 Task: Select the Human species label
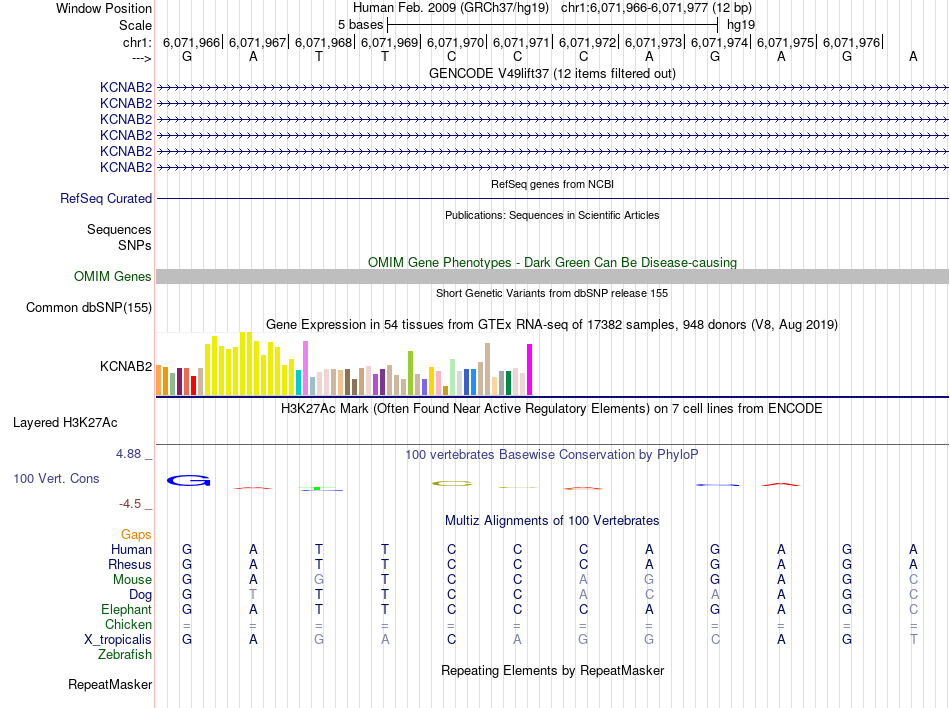(131, 549)
